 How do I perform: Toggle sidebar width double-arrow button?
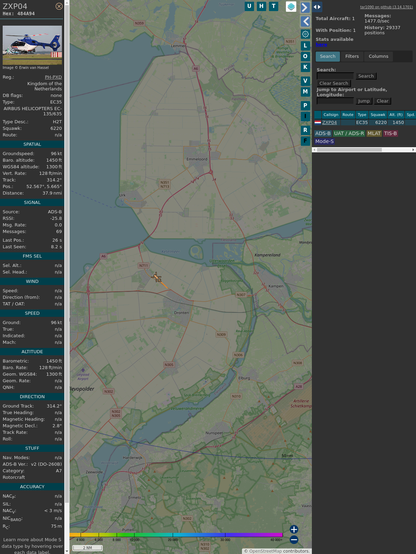(x=317, y=7)
